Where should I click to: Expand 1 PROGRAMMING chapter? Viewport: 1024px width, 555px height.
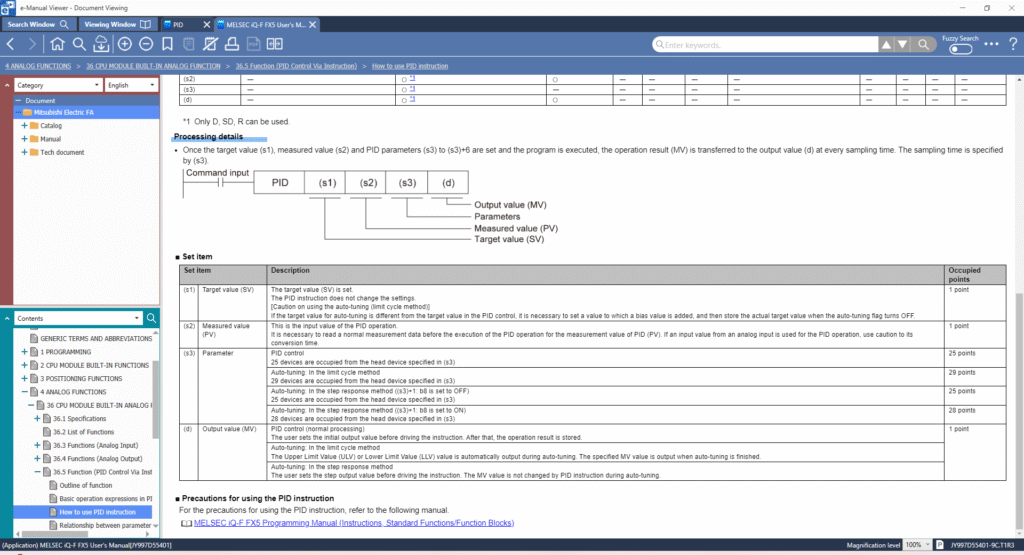click(x=24, y=352)
